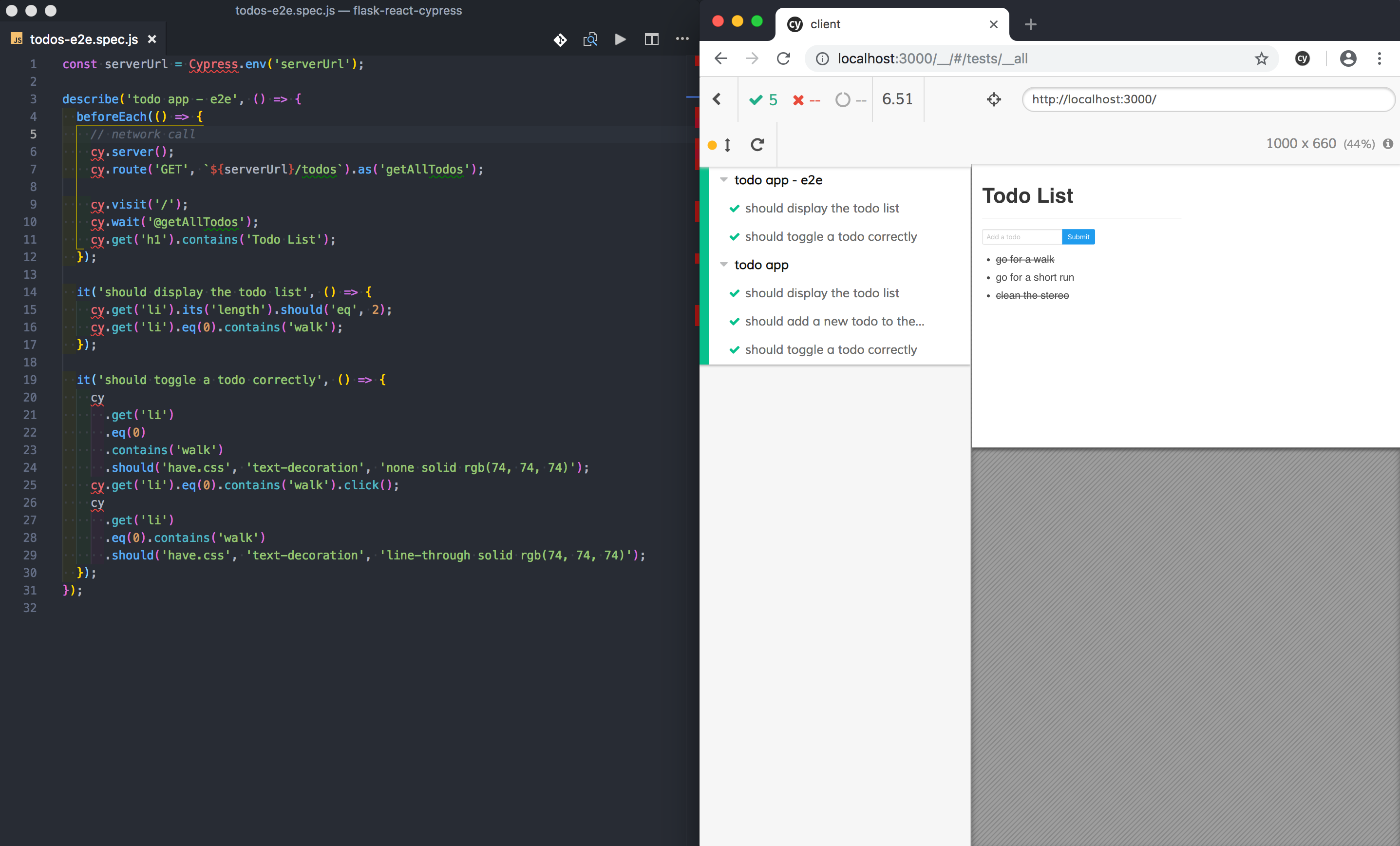The height and width of the screenshot is (846, 1400).
Task: Open the editor more actions ellipsis
Action: [682, 38]
